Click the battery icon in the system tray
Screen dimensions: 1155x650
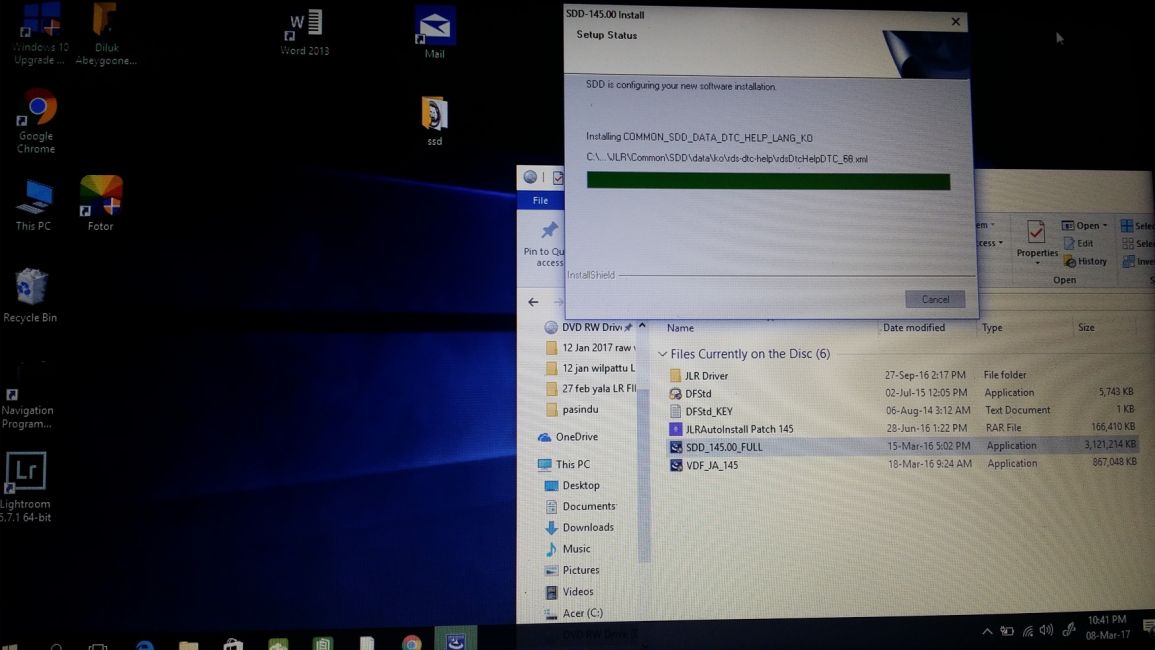point(1007,631)
